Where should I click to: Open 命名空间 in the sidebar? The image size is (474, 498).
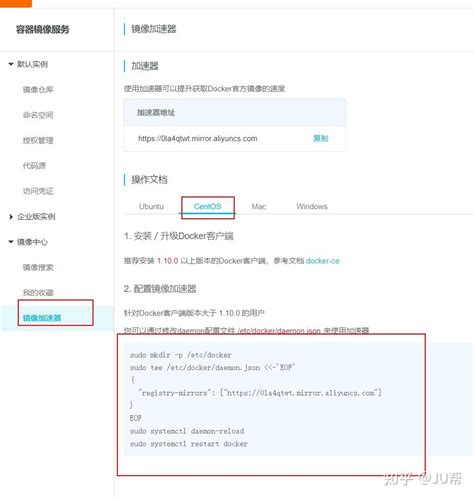click(38, 115)
